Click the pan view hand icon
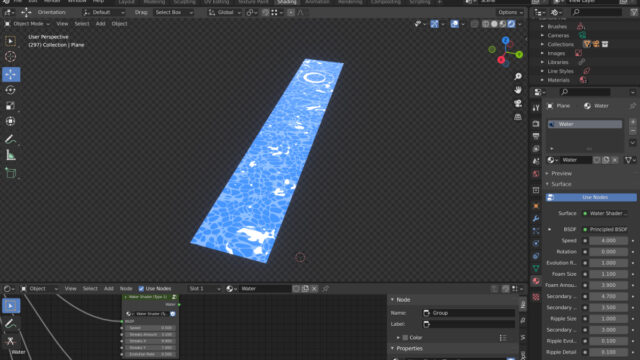Image resolution: width=640 pixels, height=360 pixels. point(518,90)
